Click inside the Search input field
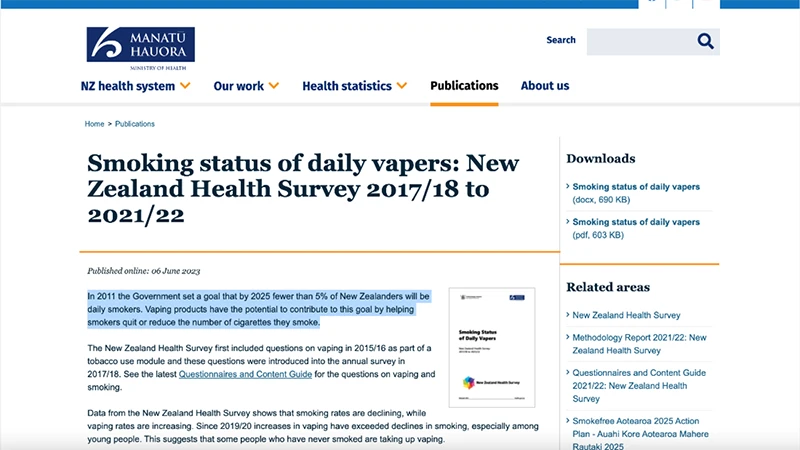The image size is (800, 450). (x=641, y=41)
